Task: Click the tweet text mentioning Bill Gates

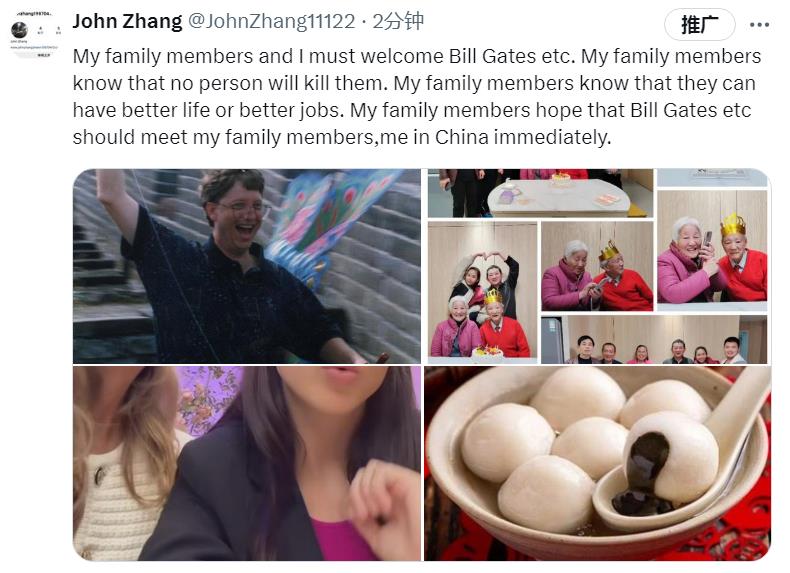Action: [417, 96]
